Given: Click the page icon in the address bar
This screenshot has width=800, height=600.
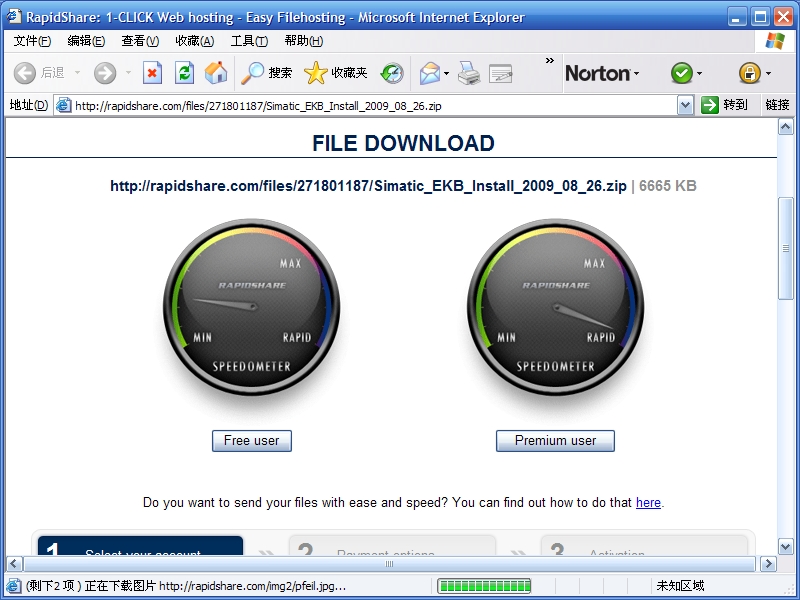Looking at the screenshot, I should pos(63,105).
